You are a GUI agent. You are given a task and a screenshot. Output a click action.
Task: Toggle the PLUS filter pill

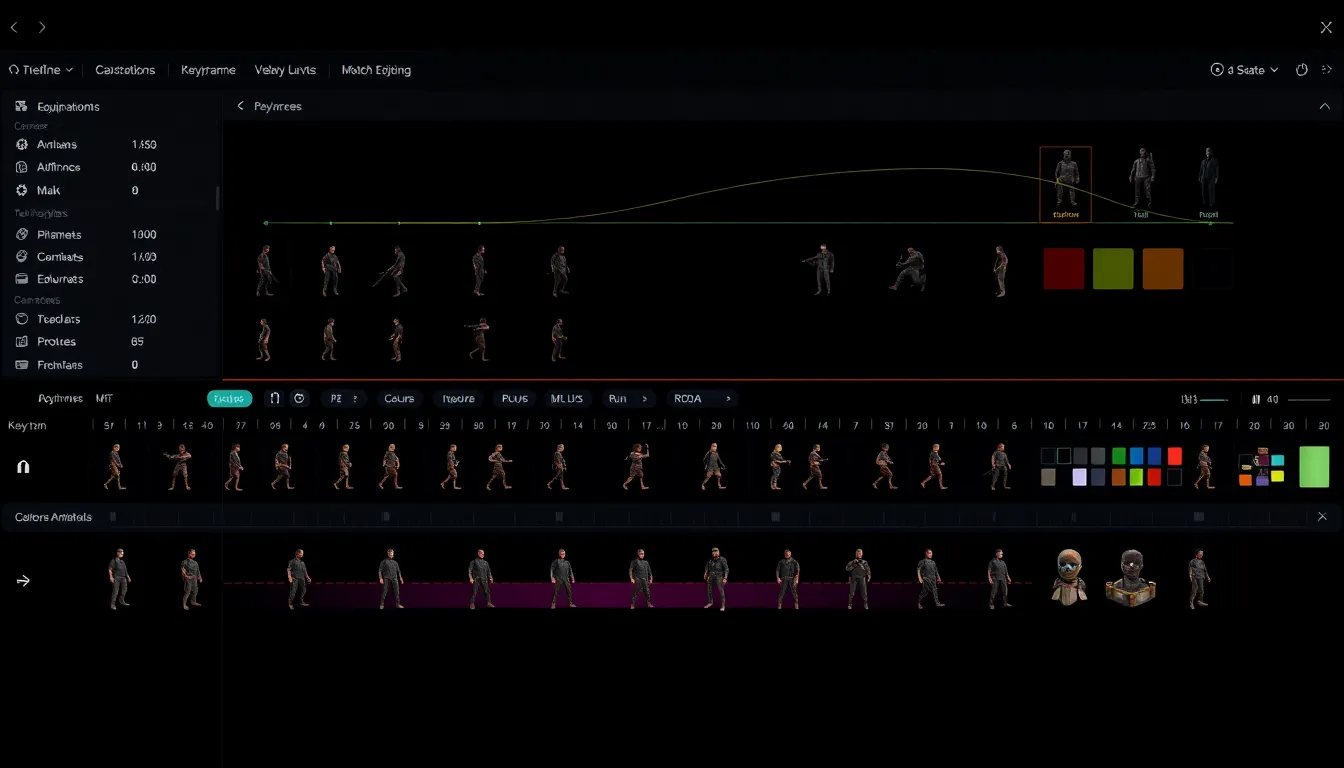pyautogui.click(x=514, y=398)
